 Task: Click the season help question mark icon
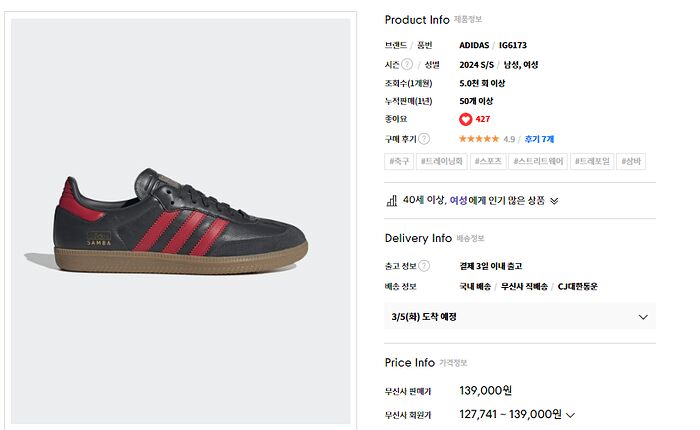click(408, 65)
